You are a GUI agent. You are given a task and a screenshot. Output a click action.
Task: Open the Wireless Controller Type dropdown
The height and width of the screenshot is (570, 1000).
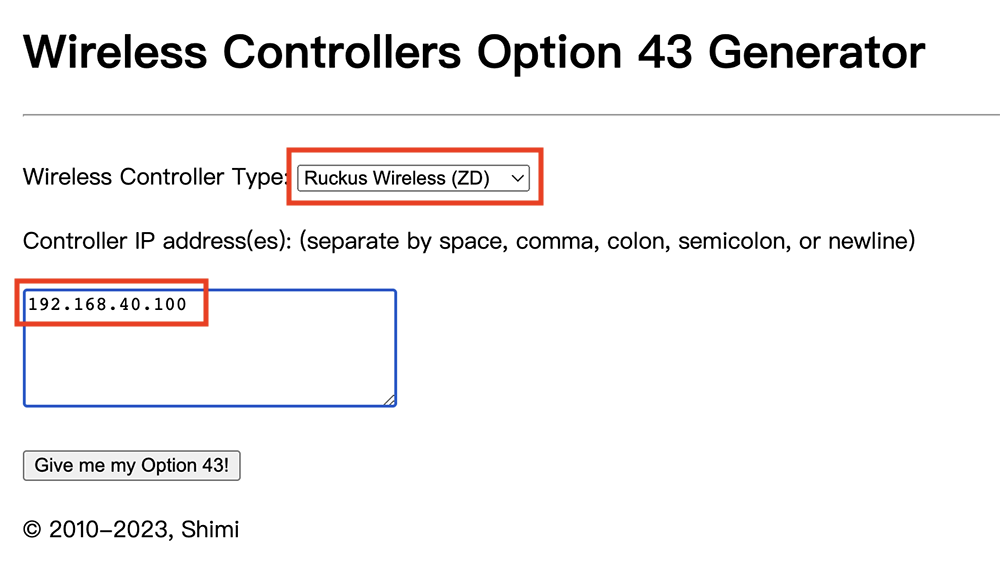point(413,178)
